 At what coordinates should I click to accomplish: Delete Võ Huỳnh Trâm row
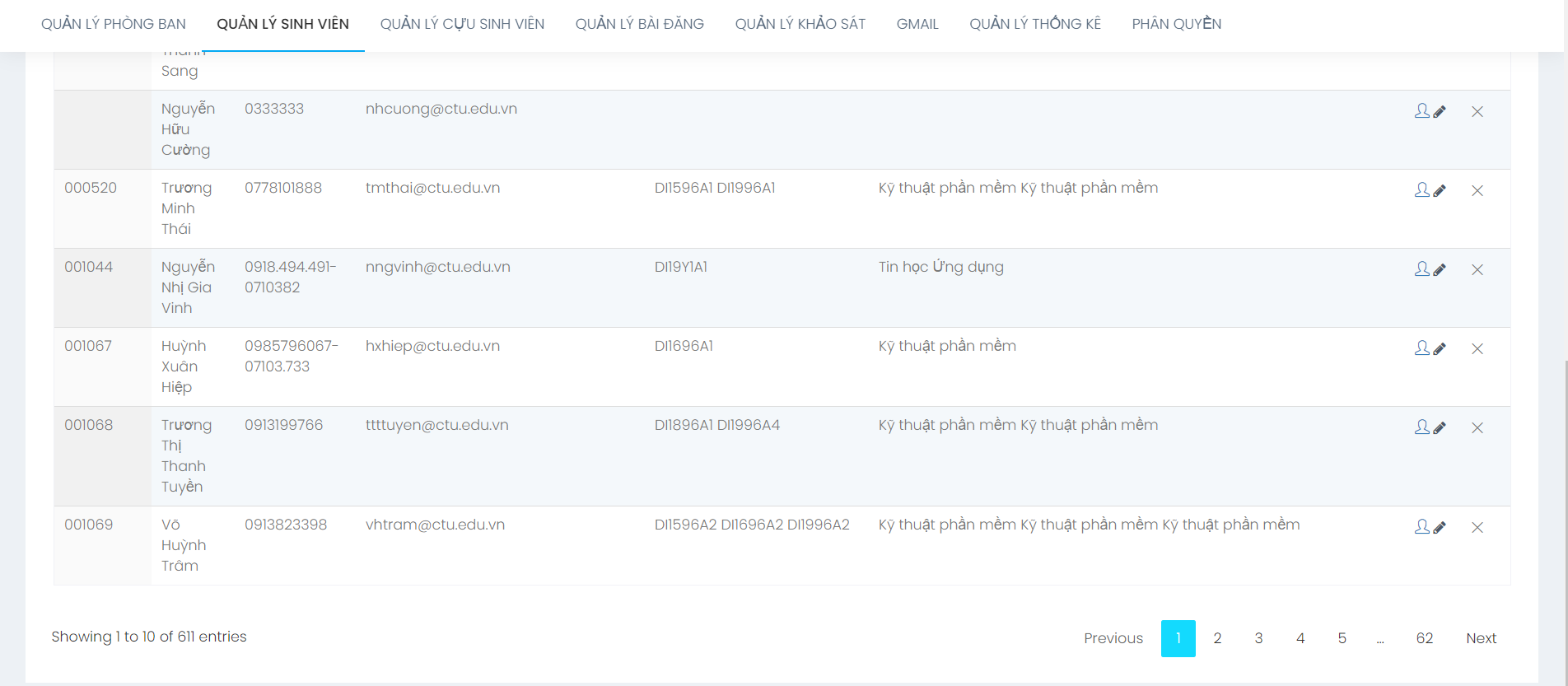[x=1477, y=528]
